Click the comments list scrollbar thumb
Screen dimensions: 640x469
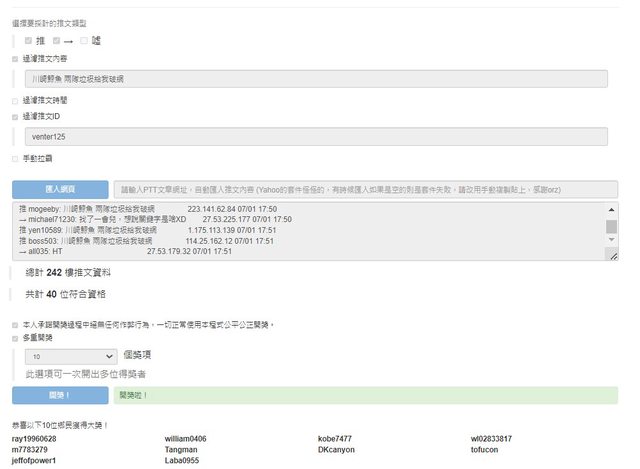click(x=611, y=226)
